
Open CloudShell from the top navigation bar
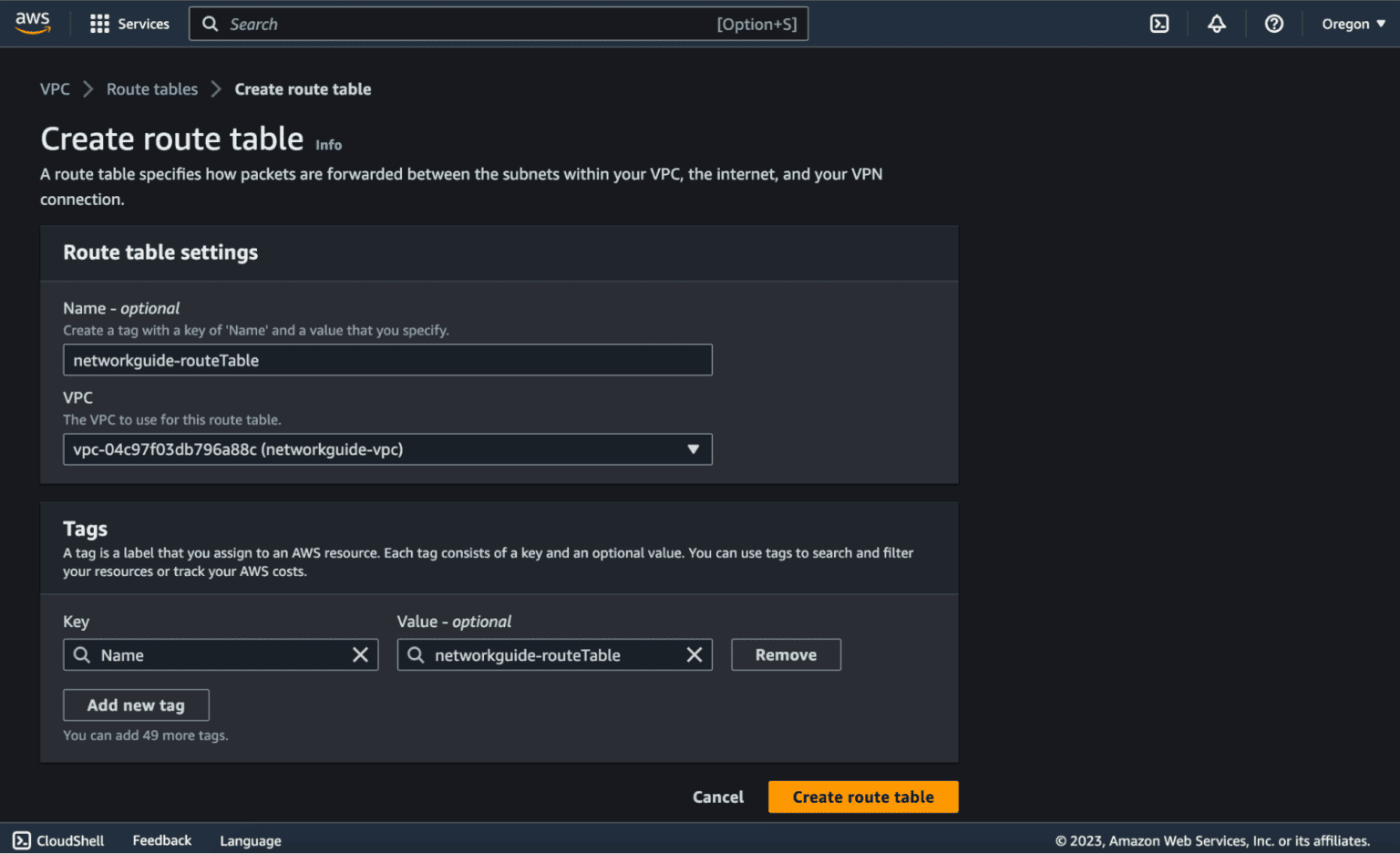pos(1158,23)
